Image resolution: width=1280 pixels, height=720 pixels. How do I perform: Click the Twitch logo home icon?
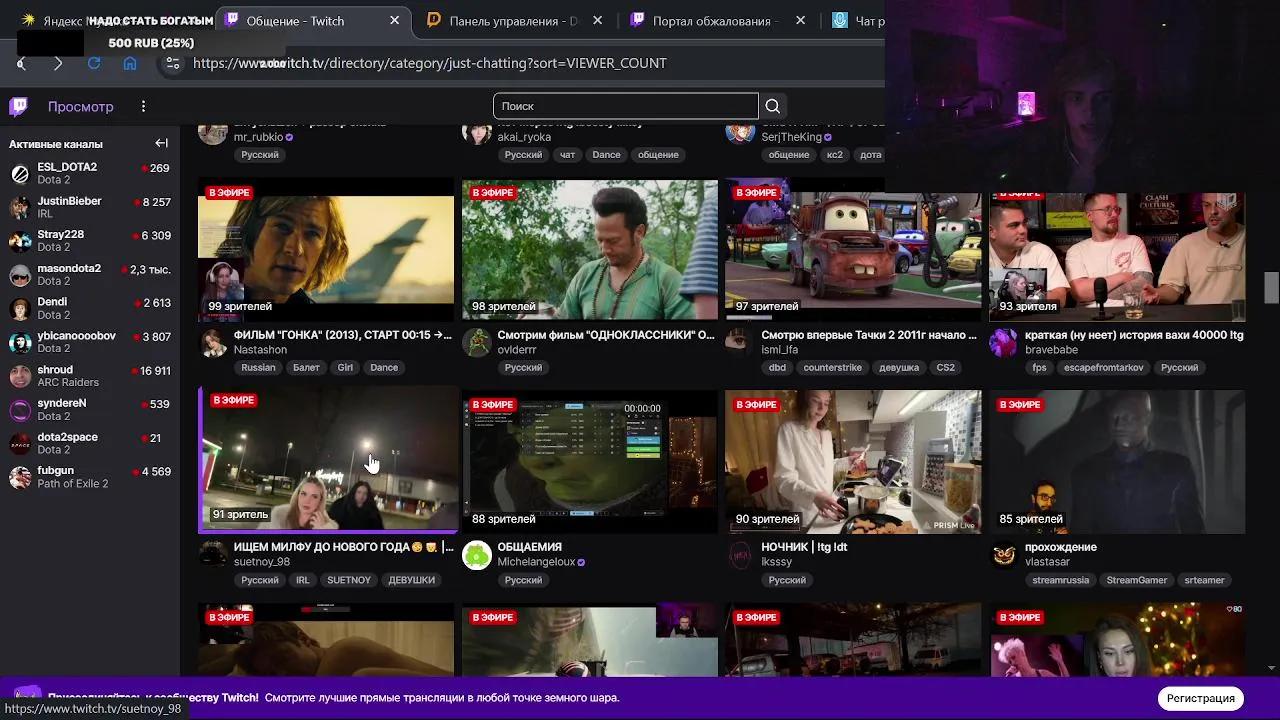(18, 106)
